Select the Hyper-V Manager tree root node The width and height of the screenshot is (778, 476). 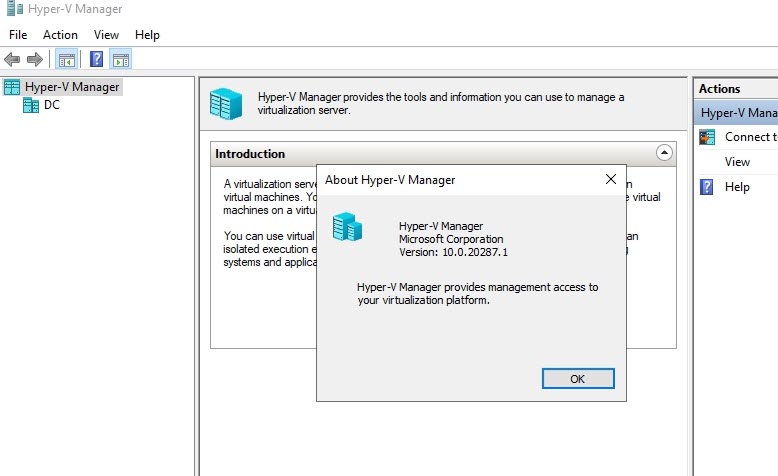click(x=72, y=87)
